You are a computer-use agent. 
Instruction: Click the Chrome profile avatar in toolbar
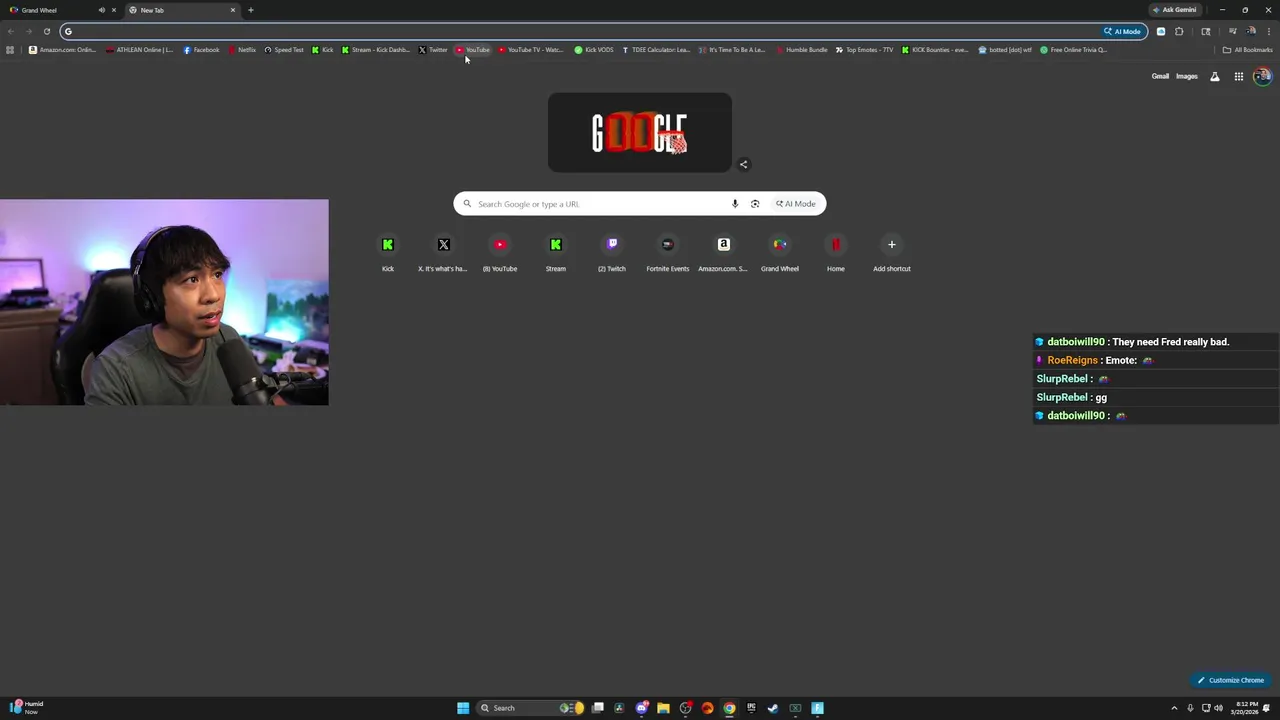point(1251,31)
